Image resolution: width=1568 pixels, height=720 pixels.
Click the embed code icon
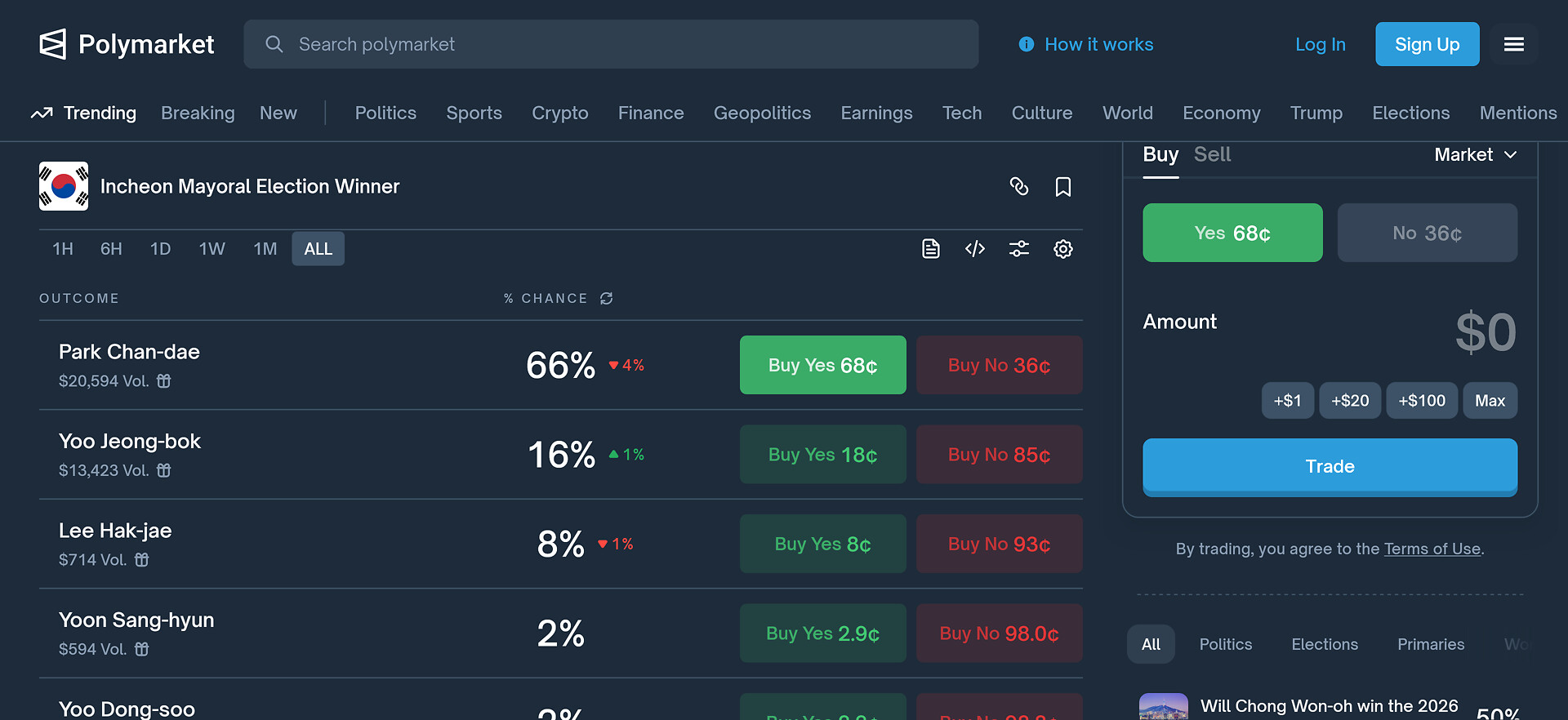pos(975,249)
